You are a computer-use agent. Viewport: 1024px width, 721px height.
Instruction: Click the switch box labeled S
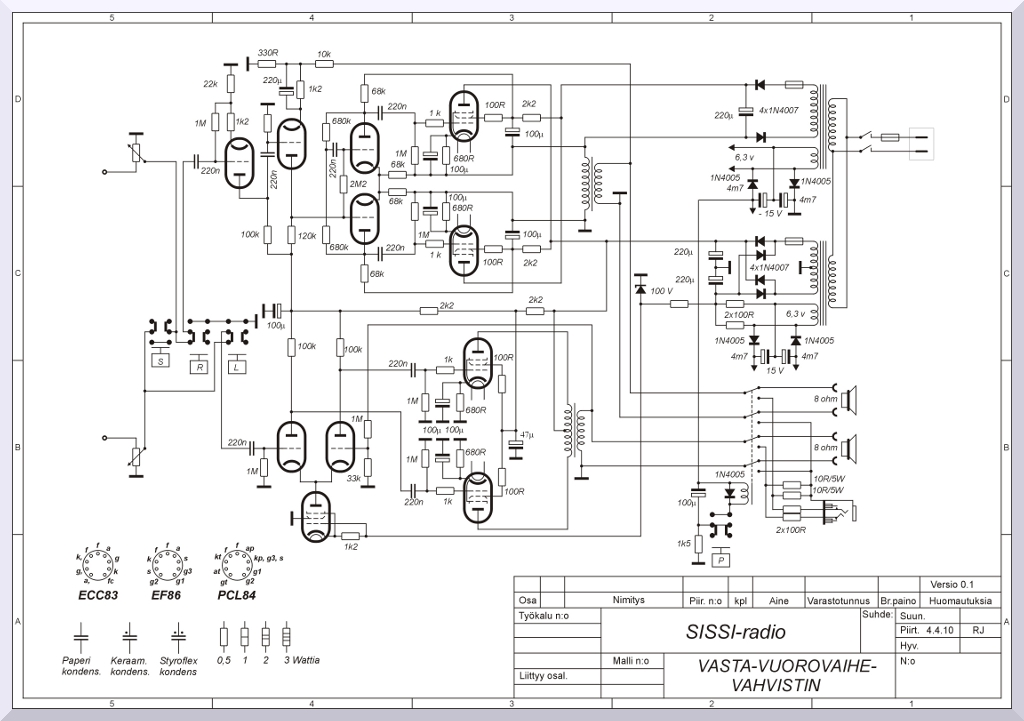160,360
